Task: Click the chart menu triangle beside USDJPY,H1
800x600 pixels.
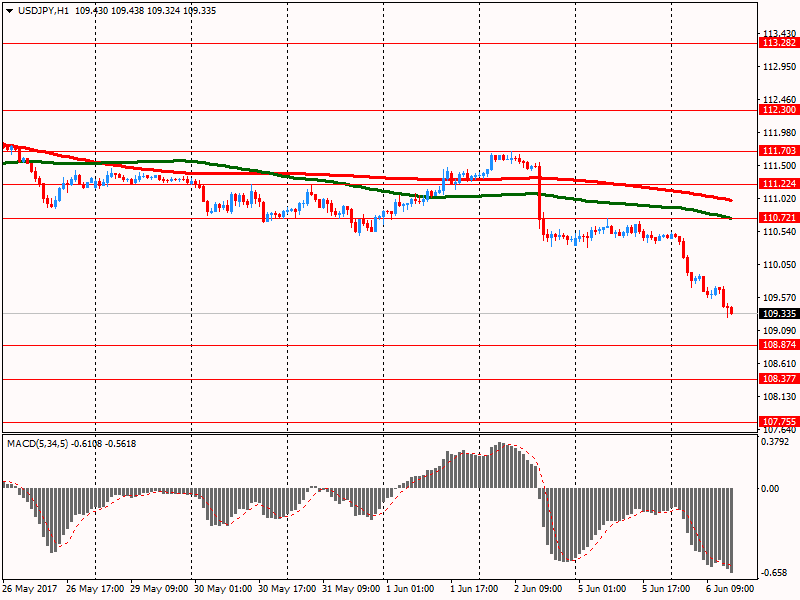Action: [x=10, y=11]
